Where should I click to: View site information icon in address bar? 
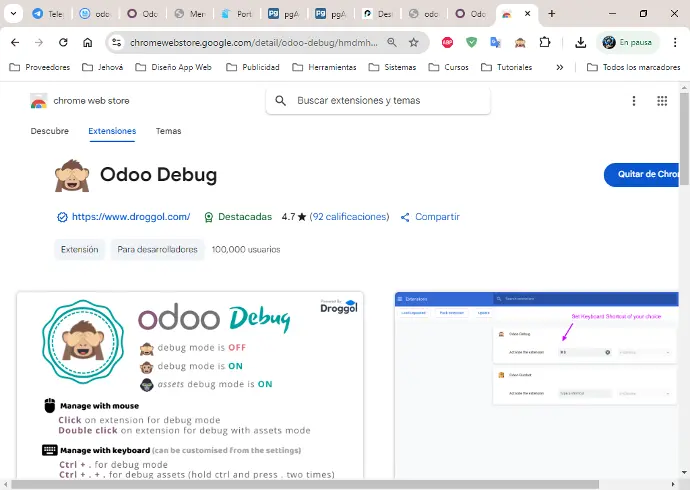pos(117,42)
